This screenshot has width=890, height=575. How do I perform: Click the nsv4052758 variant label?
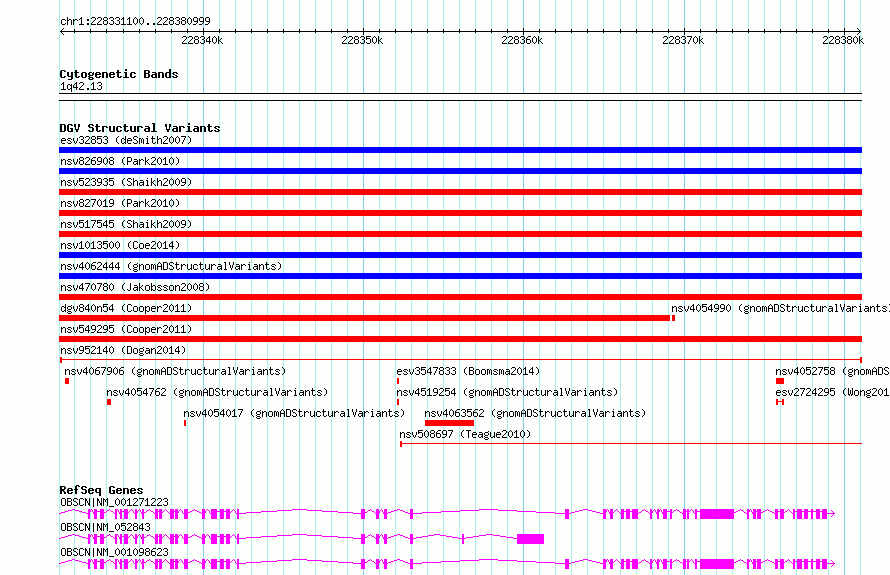(833, 371)
